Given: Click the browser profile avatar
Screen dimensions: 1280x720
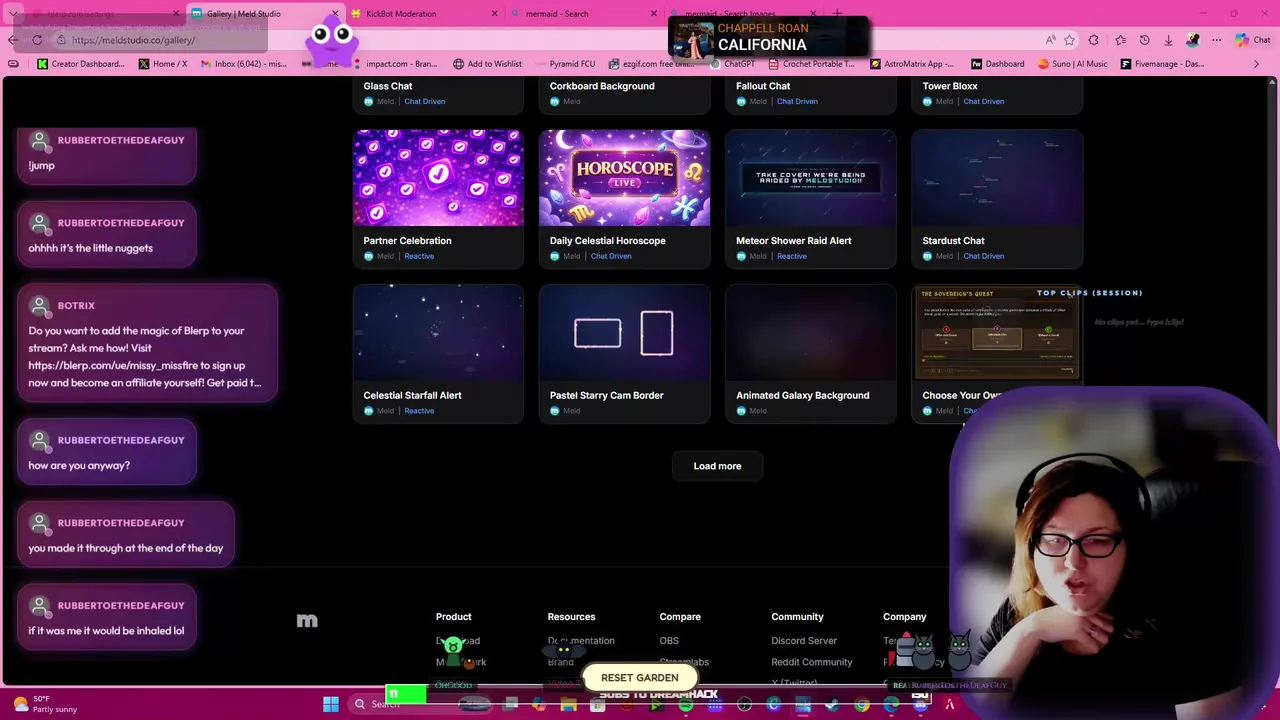Looking at the screenshot, I should 1192,40.
